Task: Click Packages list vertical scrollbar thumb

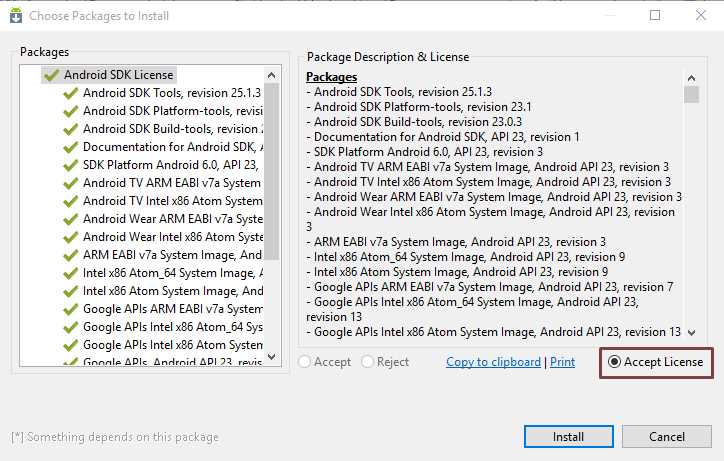Action: 272,171
